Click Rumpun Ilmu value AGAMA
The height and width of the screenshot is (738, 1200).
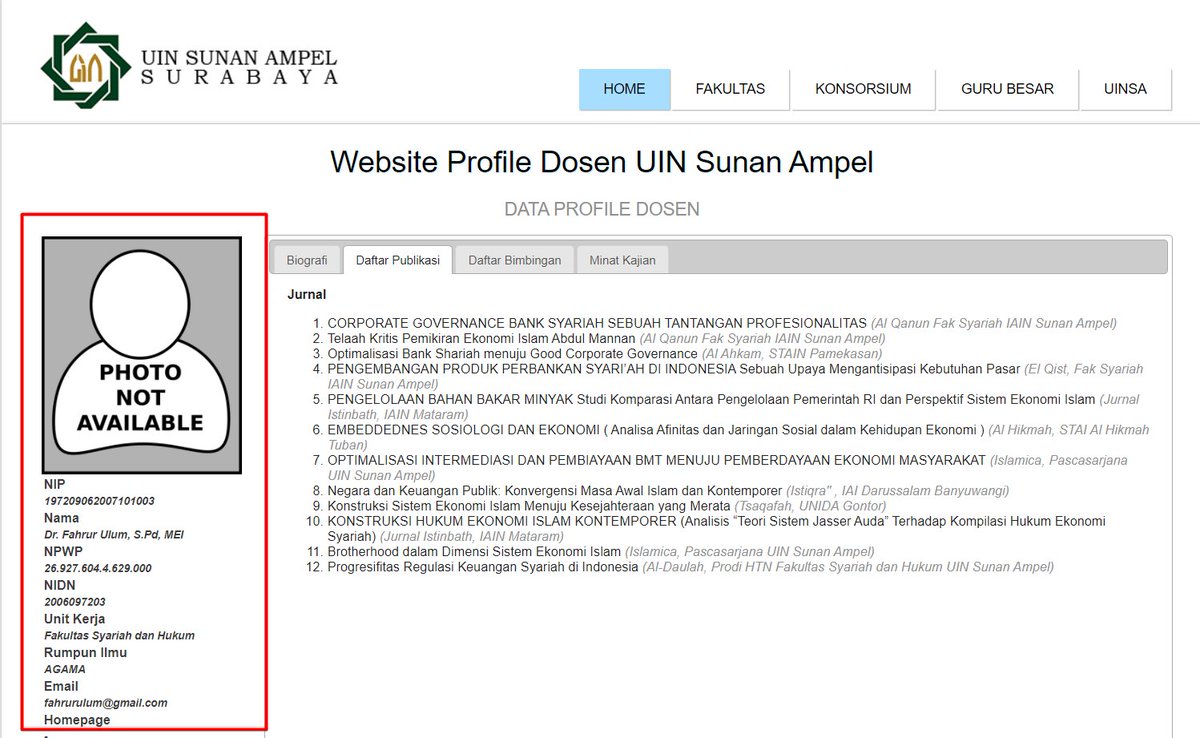coord(65,669)
